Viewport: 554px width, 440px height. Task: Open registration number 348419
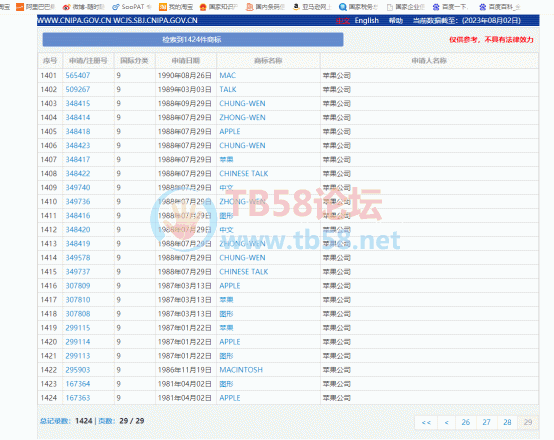[78, 244]
